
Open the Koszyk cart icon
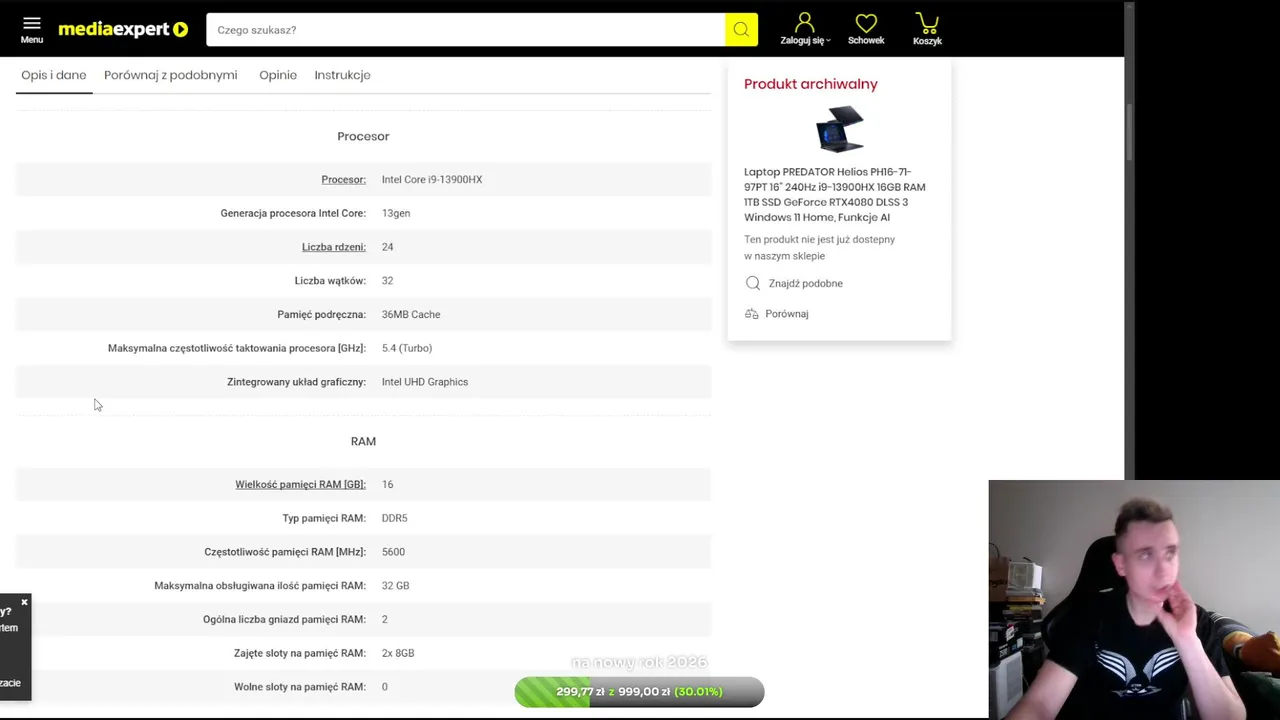pos(927,23)
